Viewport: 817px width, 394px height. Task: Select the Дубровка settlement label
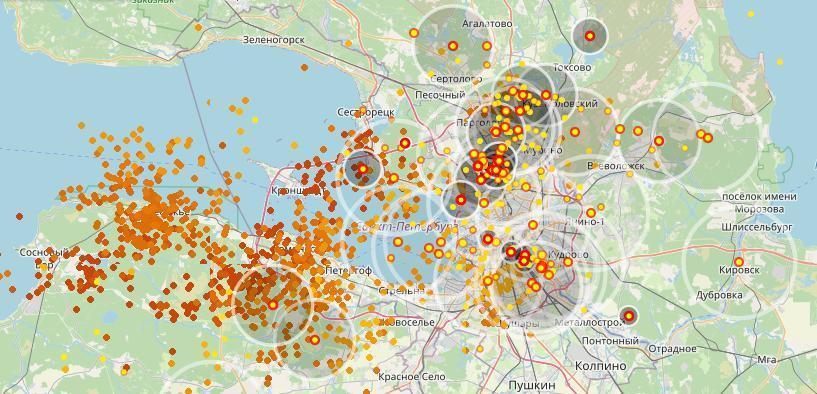click(719, 295)
